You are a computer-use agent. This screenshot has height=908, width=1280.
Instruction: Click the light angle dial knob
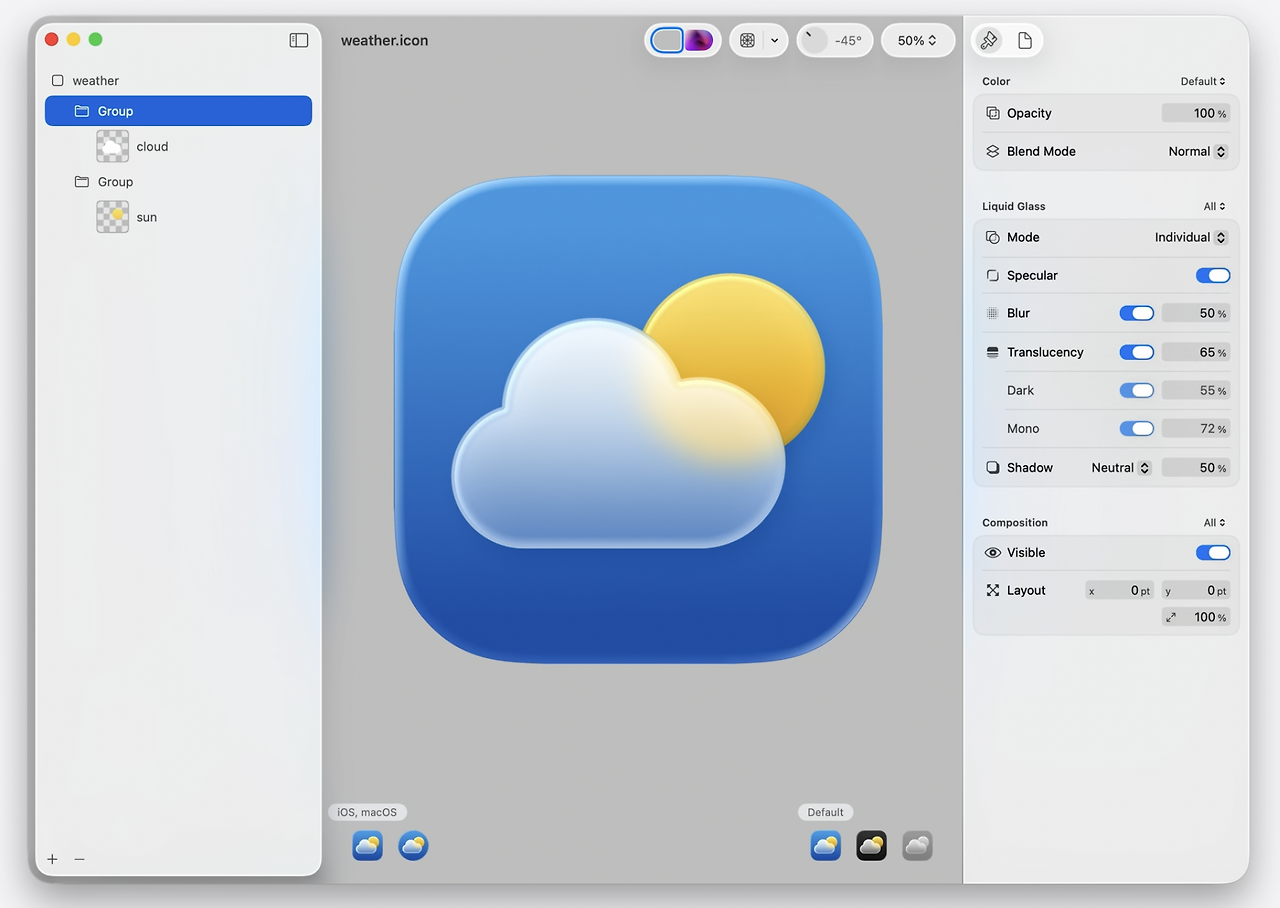(815, 41)
